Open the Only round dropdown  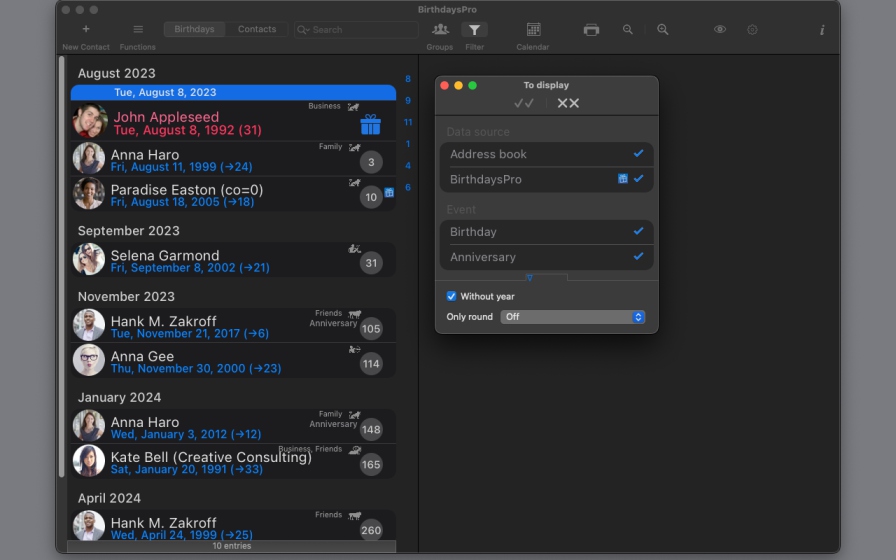click(573, 317)
